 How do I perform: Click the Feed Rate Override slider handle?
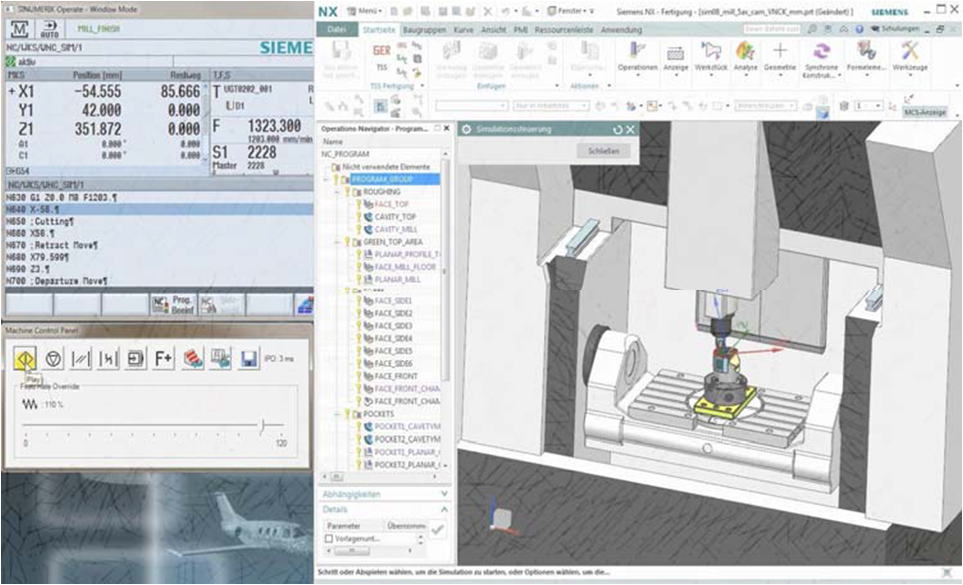pos(262,425)
